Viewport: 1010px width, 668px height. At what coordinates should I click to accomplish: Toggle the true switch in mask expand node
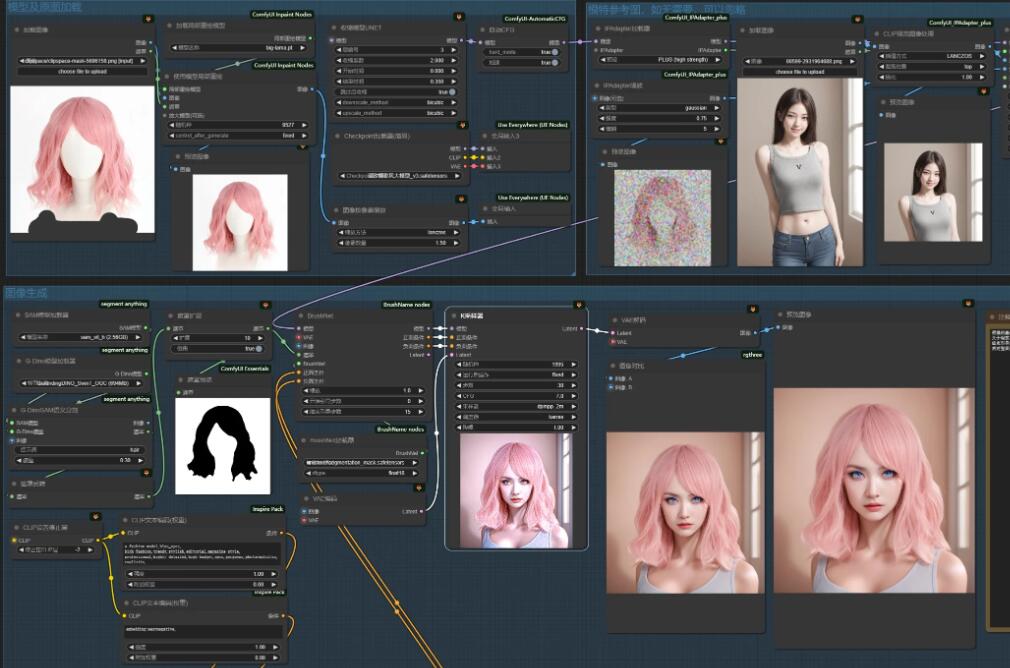pos(258,348)
